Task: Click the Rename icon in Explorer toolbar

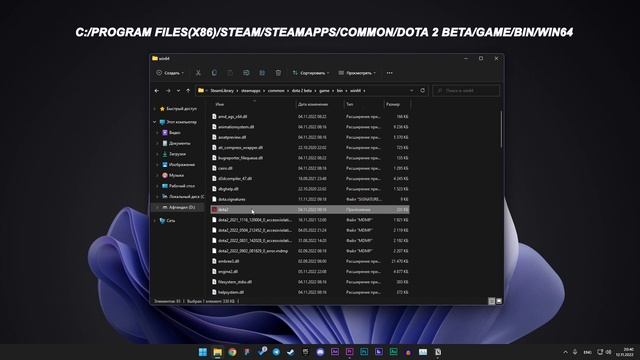Action: [246, 73]
